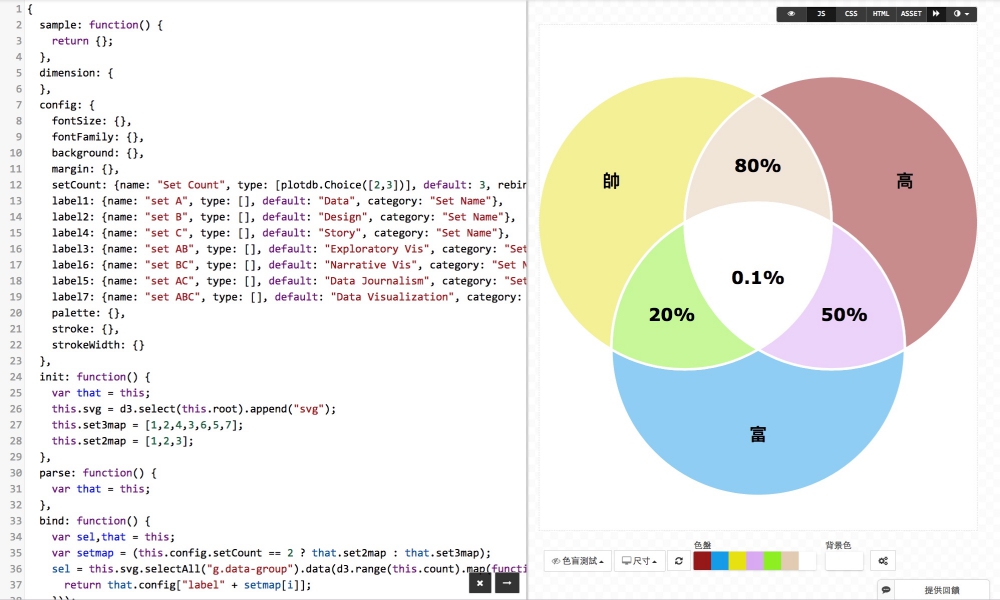Select the beige palette swatch
Viewport: 1000px width, 600px height.
coord(790,561)
